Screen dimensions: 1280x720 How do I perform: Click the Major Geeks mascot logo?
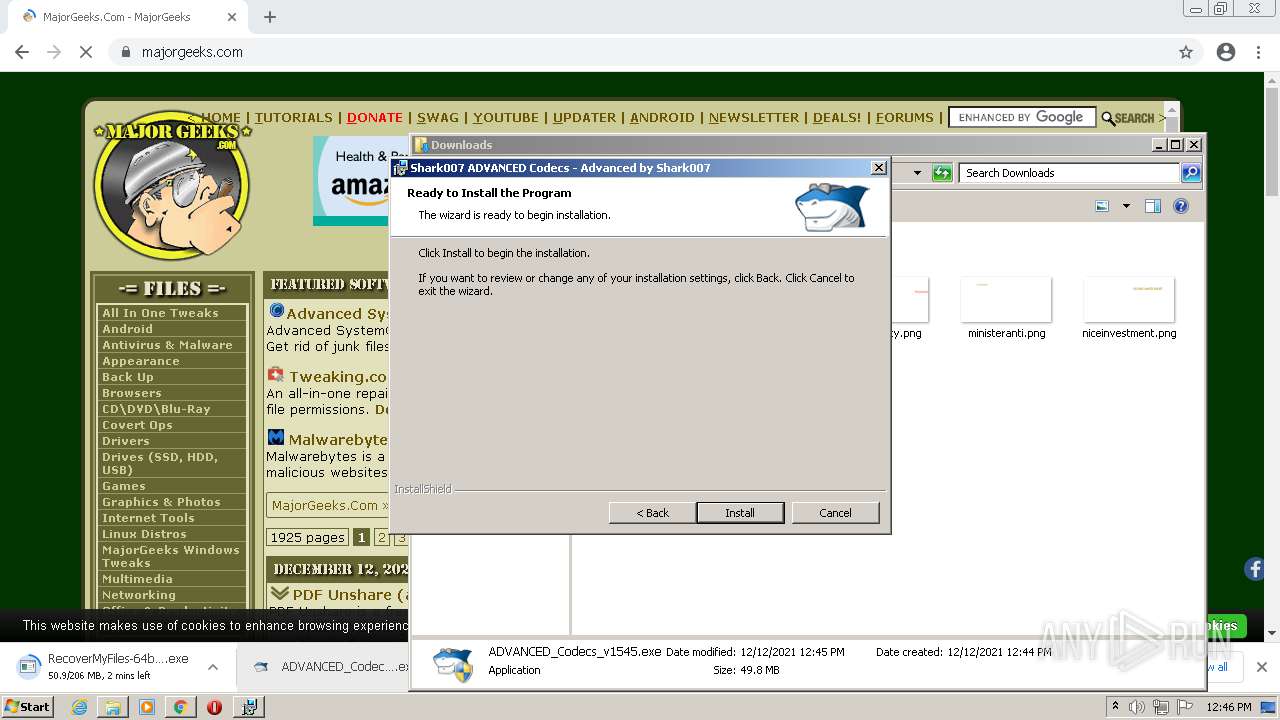(x=172, y=186)
